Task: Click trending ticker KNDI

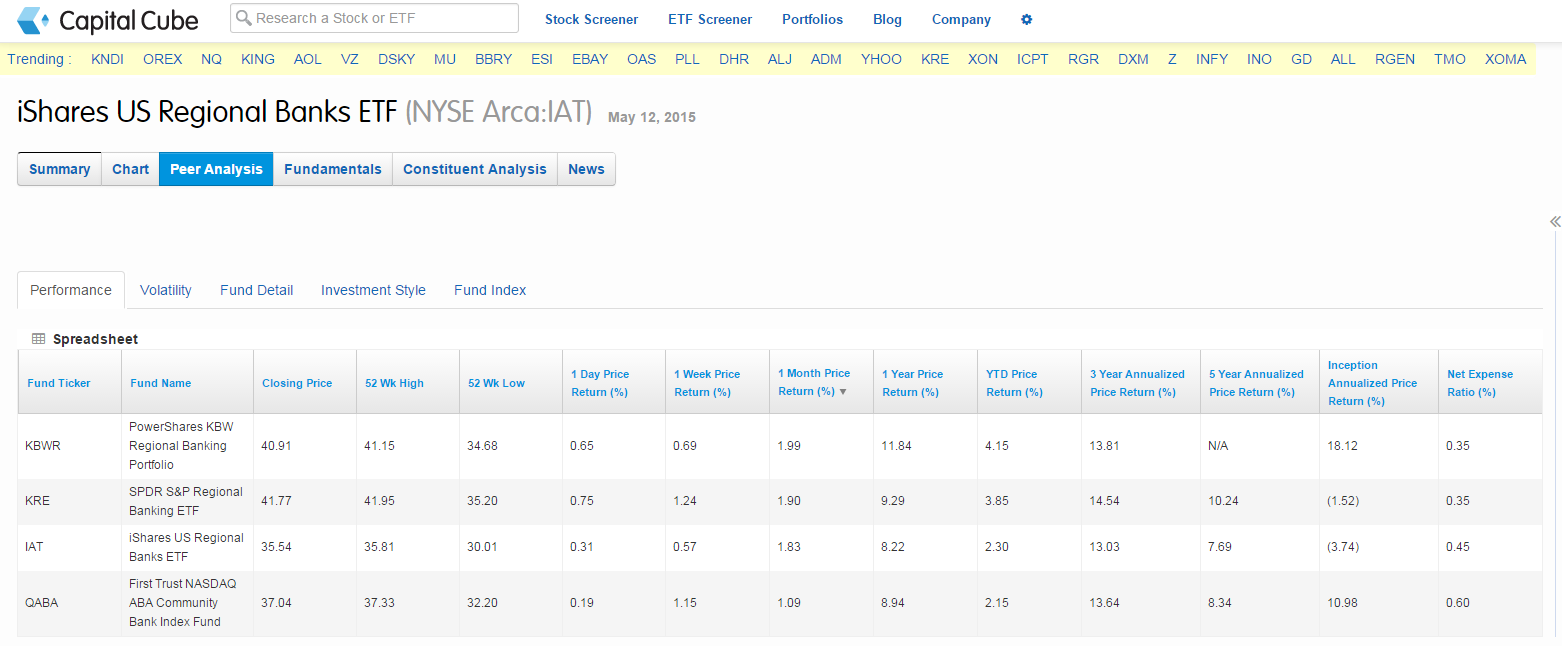Action: coord(107,59)
